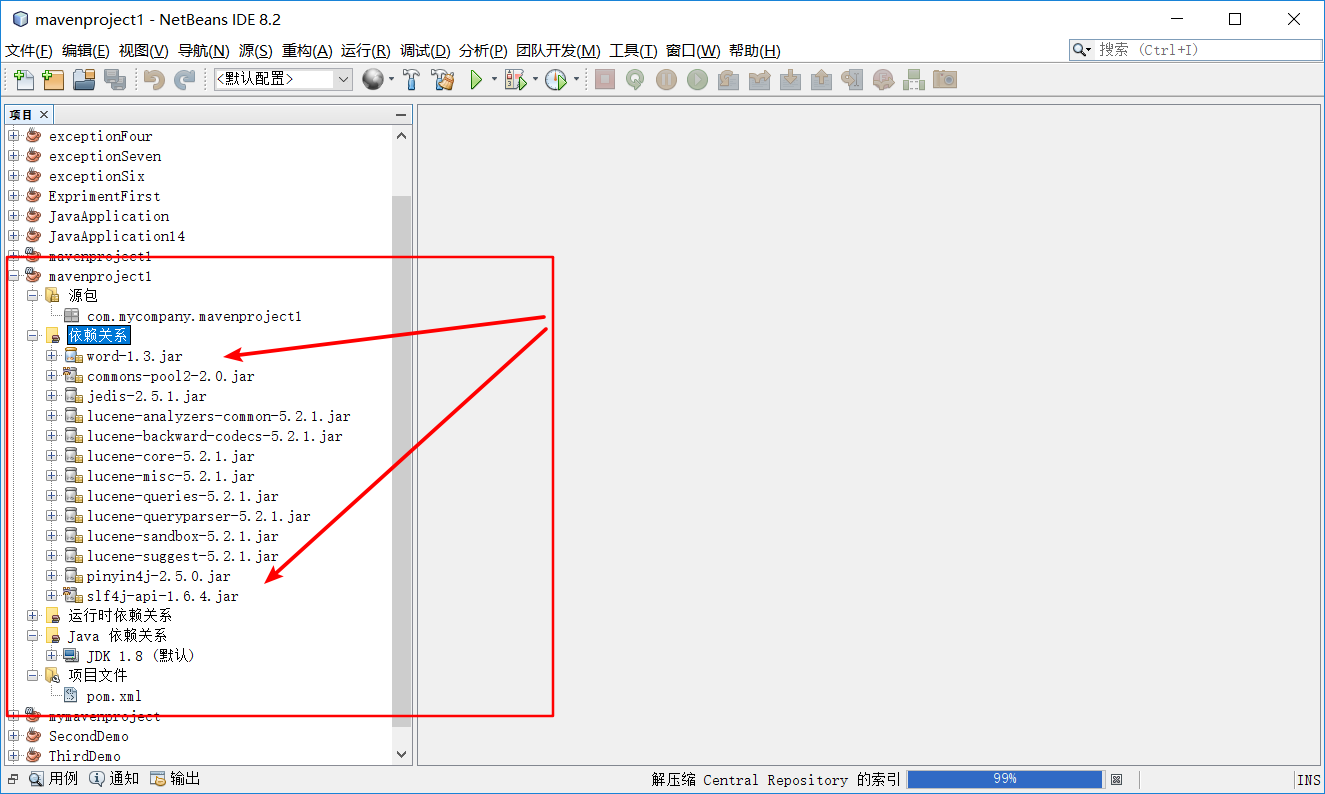Click the Apply Code Changes icon
Viewport: 1325px width, 794px height.
[x=883, y=80]
